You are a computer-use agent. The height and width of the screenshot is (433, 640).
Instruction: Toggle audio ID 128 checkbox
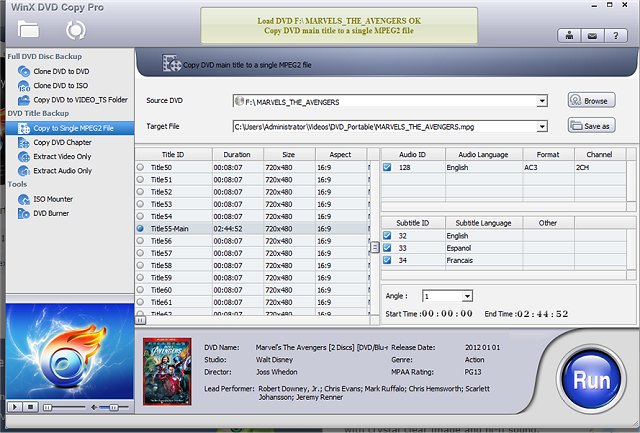[x=387, y=167]
